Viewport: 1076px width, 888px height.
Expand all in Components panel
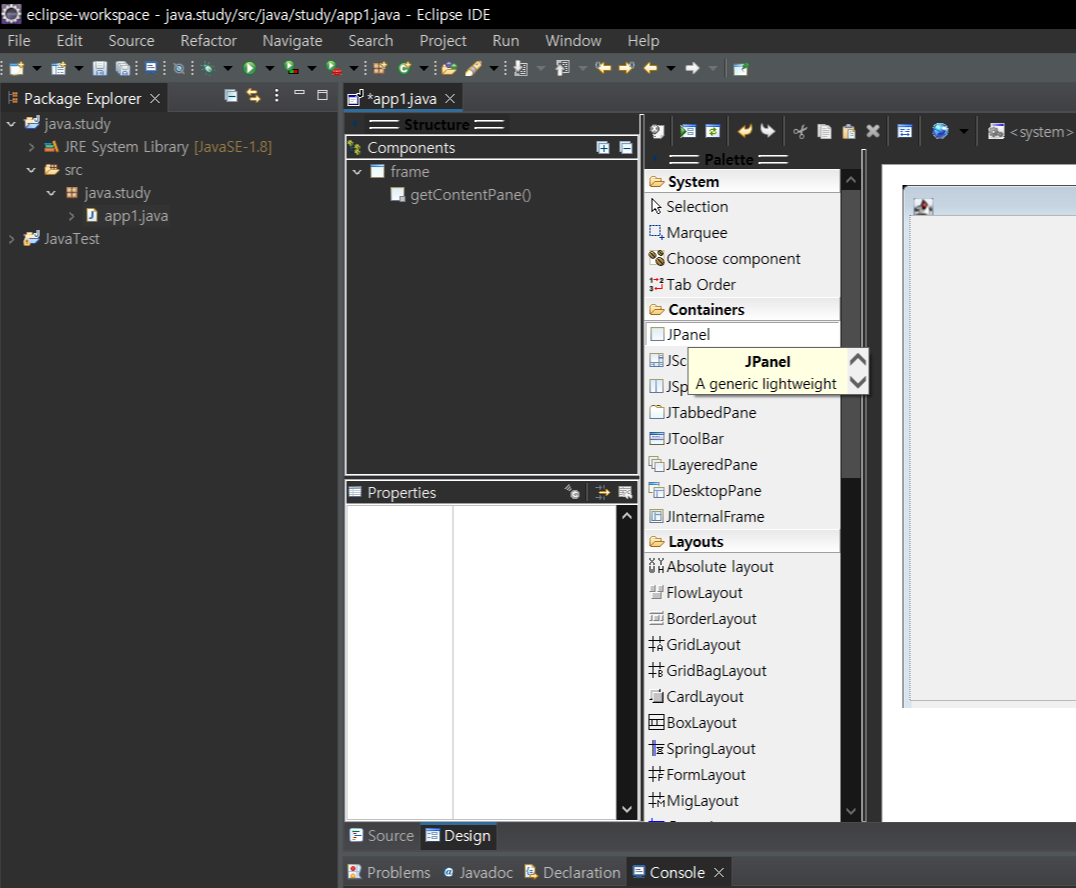603,148
